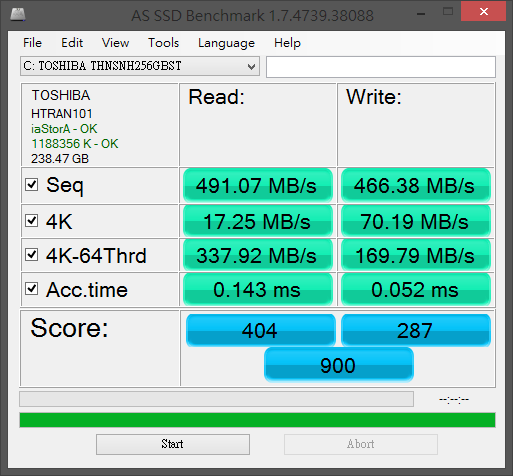Screen dimensions: 513x476
Task: Click the HTRAN101 firmware text
Action: [x=62, y=114]
